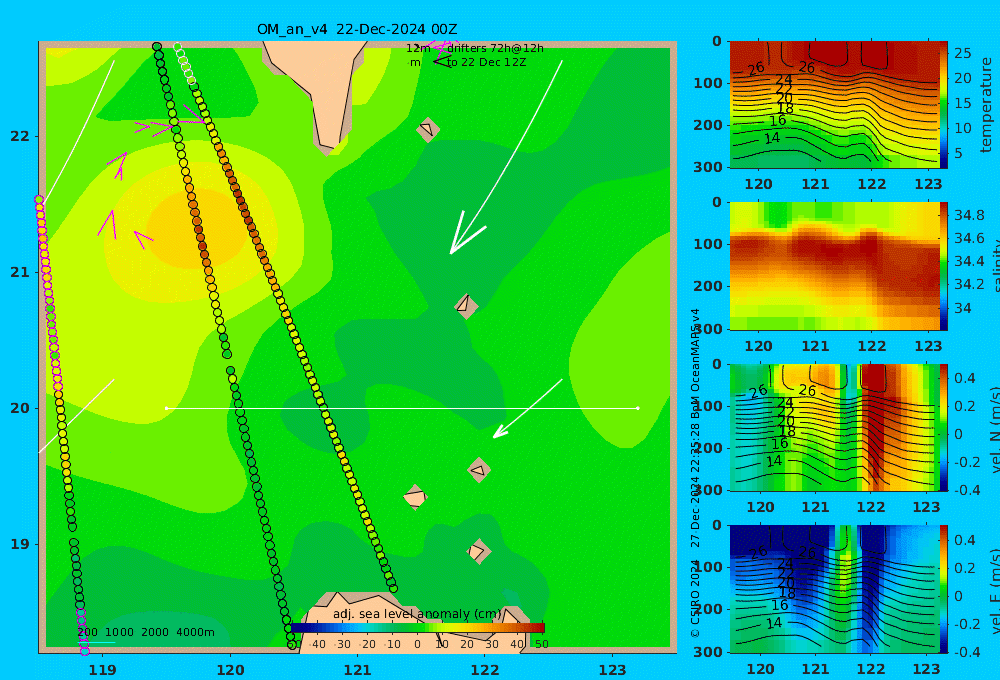Click the 34 tick on salinity colorbar
This screenshot has width=1000, height=680.
click(962, 308)
